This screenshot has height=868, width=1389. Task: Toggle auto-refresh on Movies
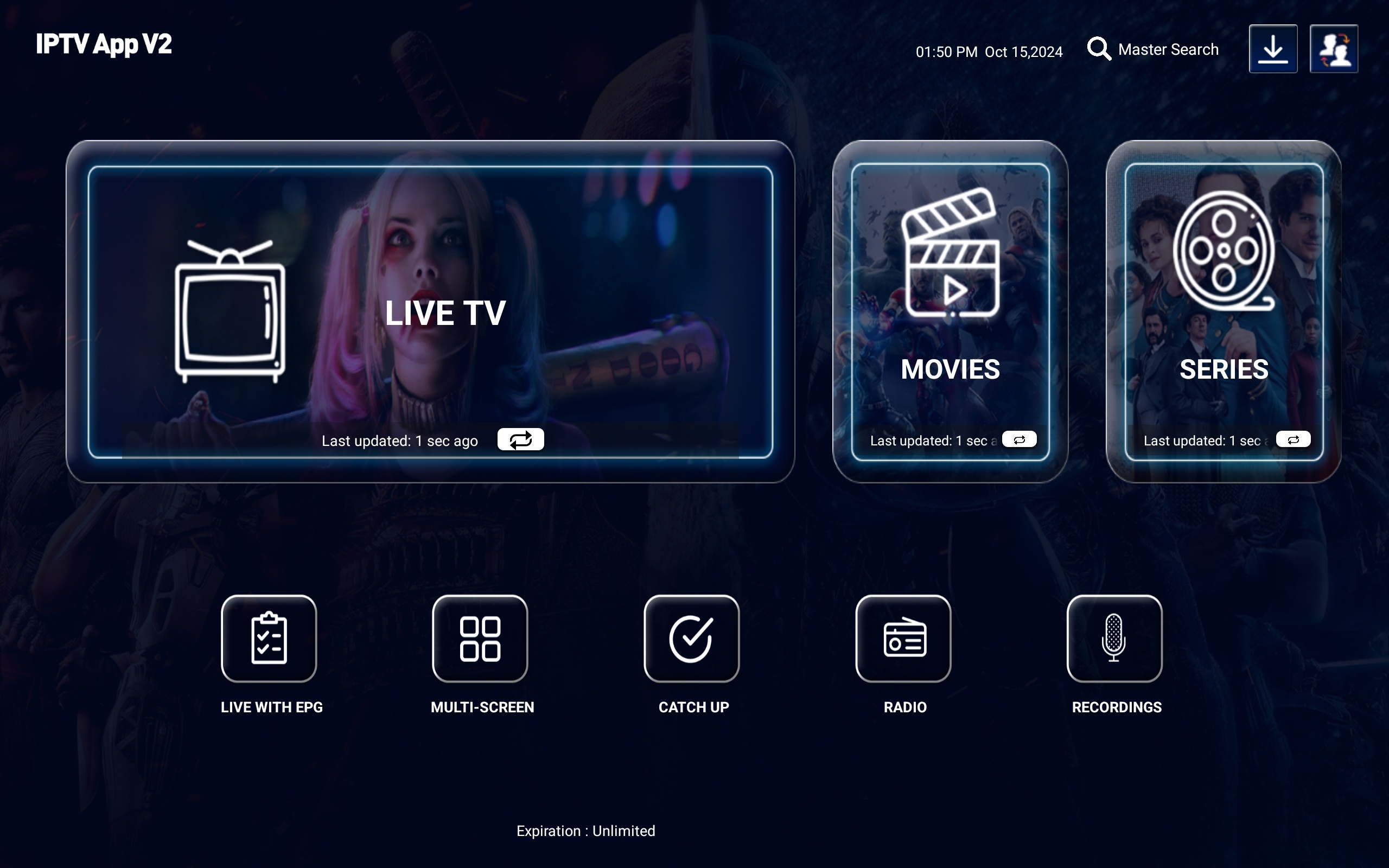[x=1018, y=440]
